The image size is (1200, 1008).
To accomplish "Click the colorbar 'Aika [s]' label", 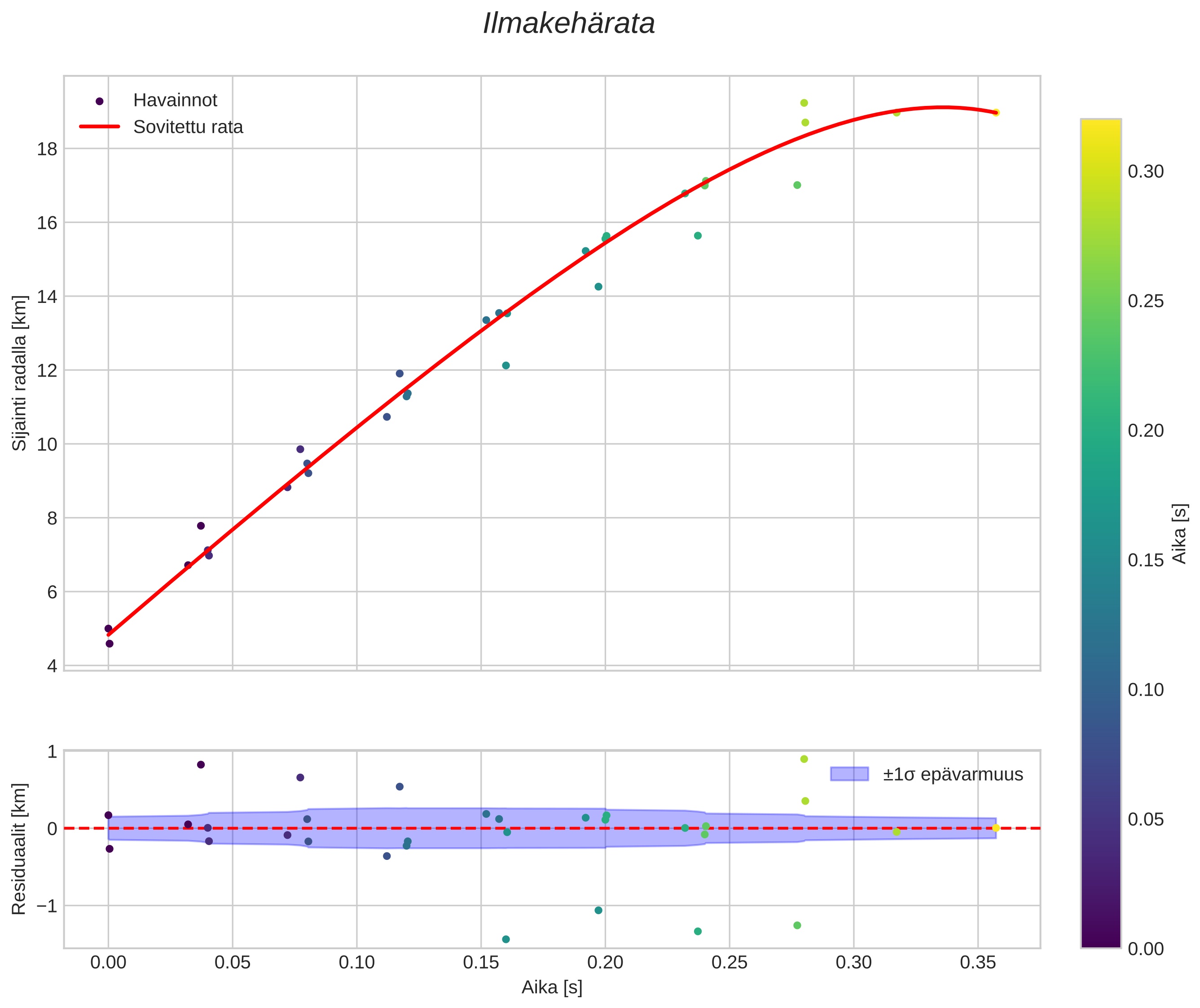I will pos(1180,533).
